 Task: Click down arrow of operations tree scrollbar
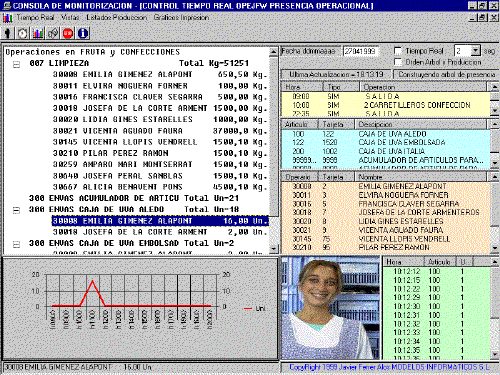(274, 249)
